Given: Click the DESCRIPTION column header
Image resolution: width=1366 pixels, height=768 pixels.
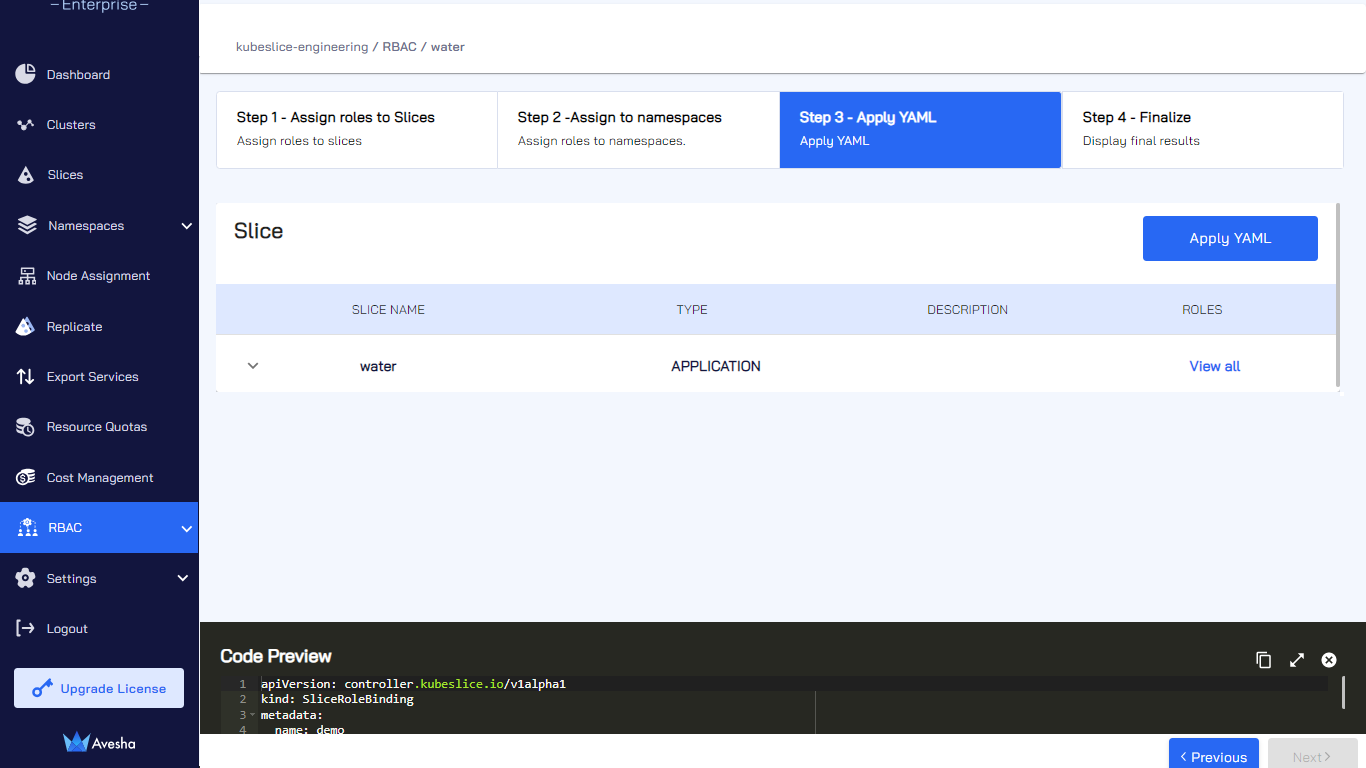Looking at the screenshot, I should point(967,310).
